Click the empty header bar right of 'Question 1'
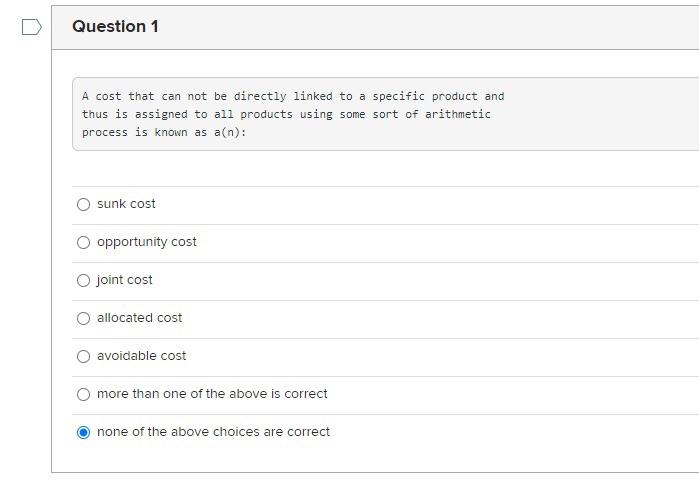 click(430, 27)
